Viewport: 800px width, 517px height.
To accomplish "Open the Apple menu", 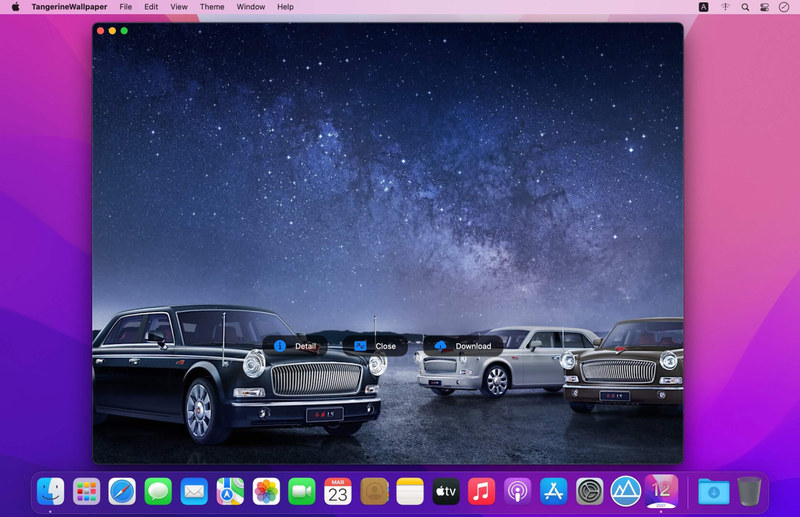I will [x=15, y=7].
